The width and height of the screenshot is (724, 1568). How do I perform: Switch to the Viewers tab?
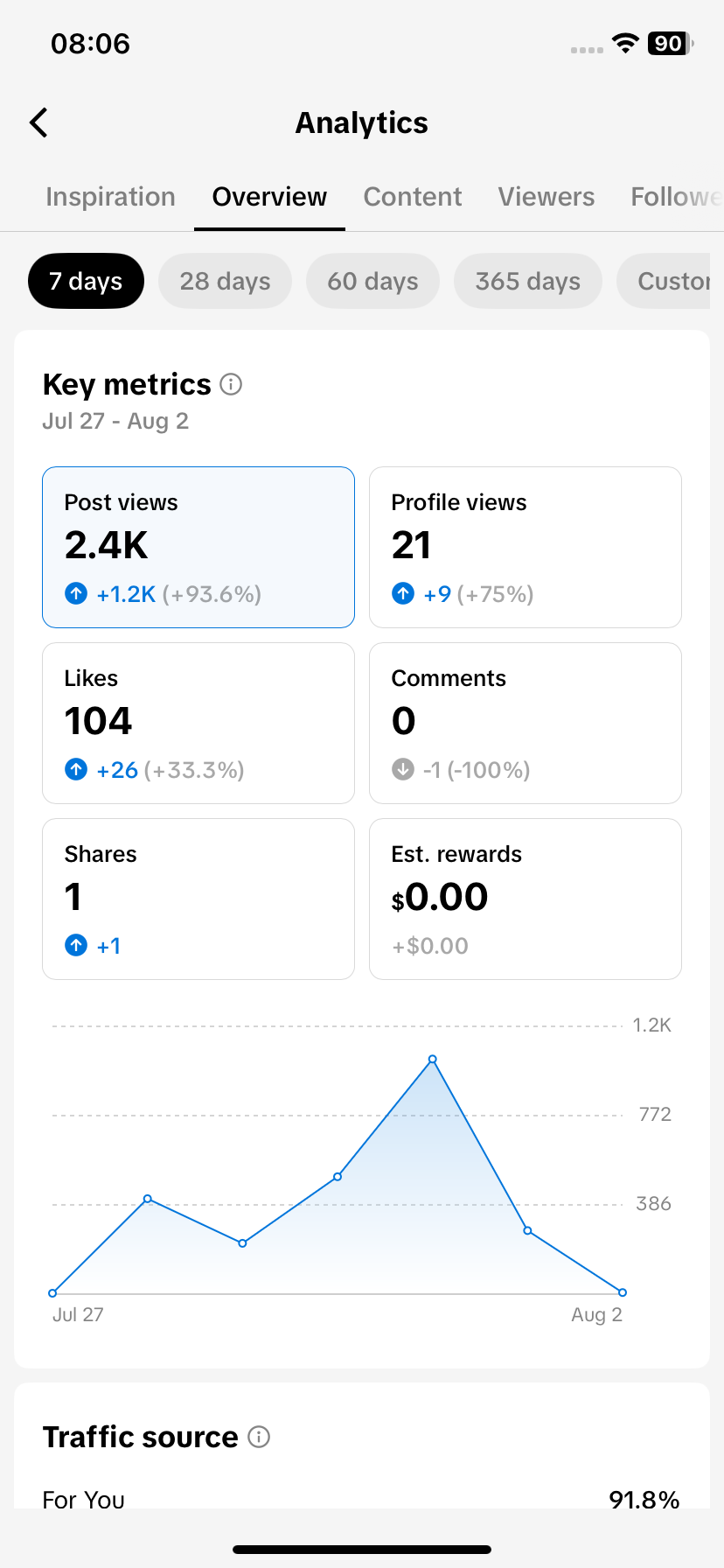[x=546, y=197]
